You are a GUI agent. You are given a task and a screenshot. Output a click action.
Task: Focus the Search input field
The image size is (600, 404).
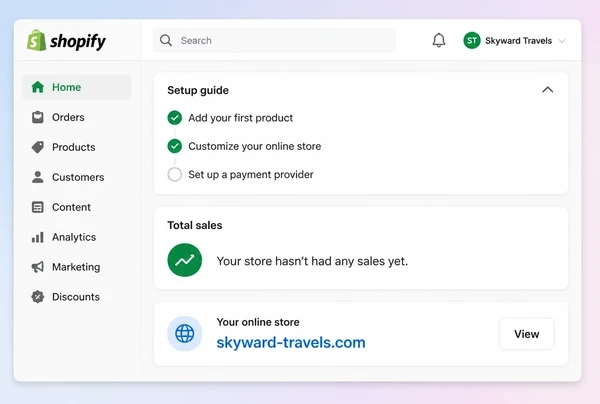274,40
